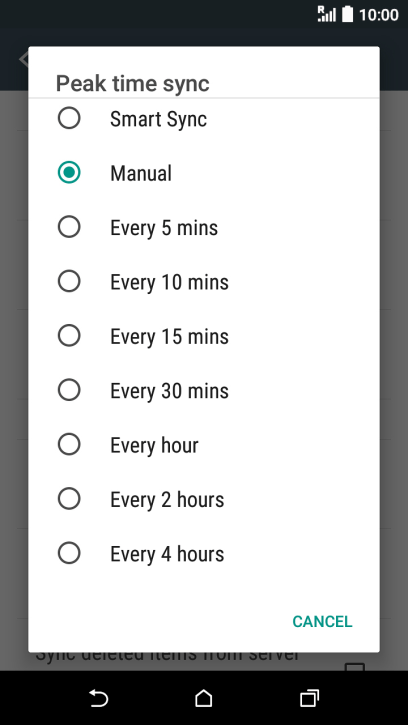408x725 pixels.
Task: Dismiss dialog with the CANCEL button
Action: (x=322, y=621)
